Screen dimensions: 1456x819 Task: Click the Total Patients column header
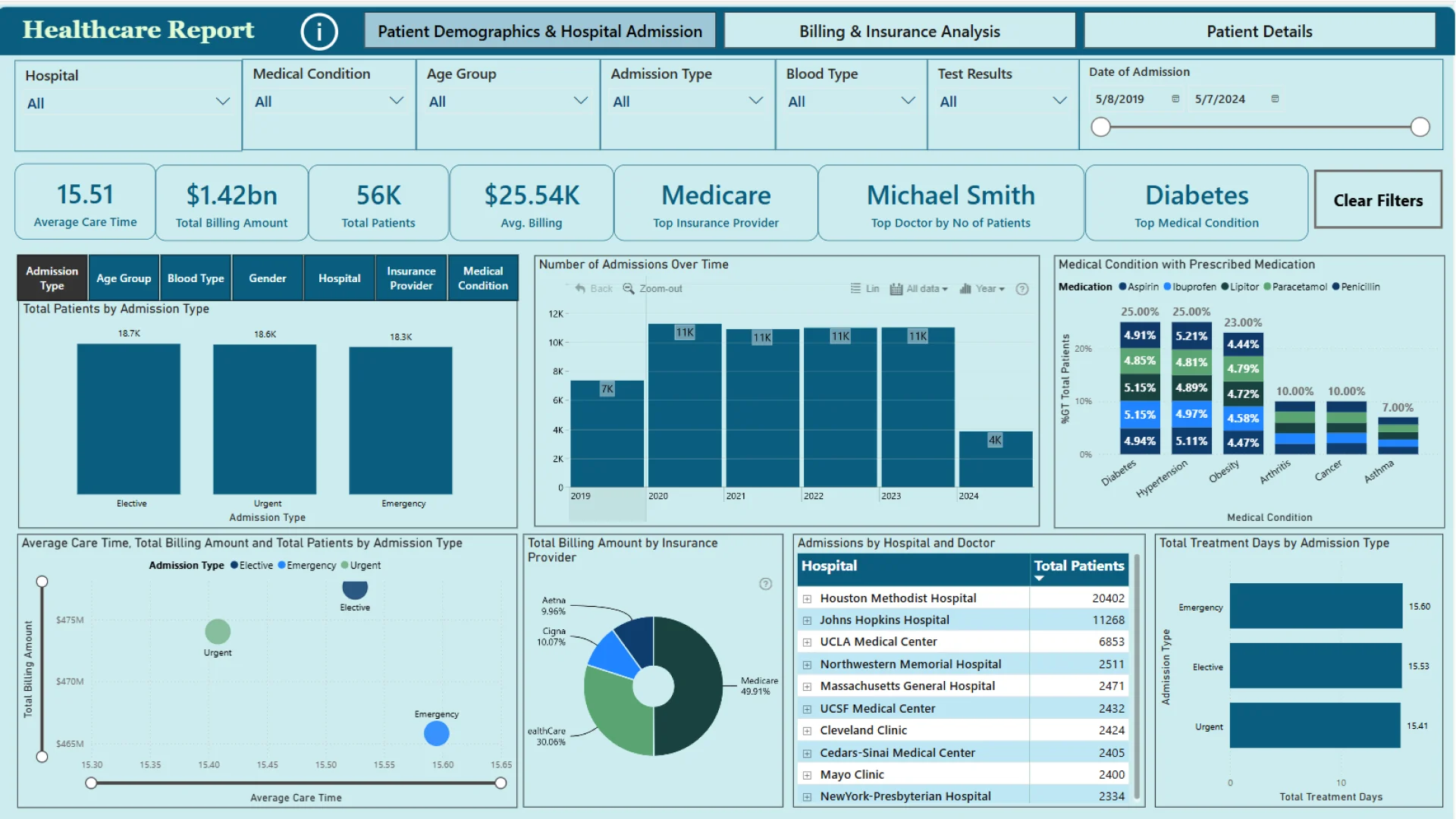1078,566
